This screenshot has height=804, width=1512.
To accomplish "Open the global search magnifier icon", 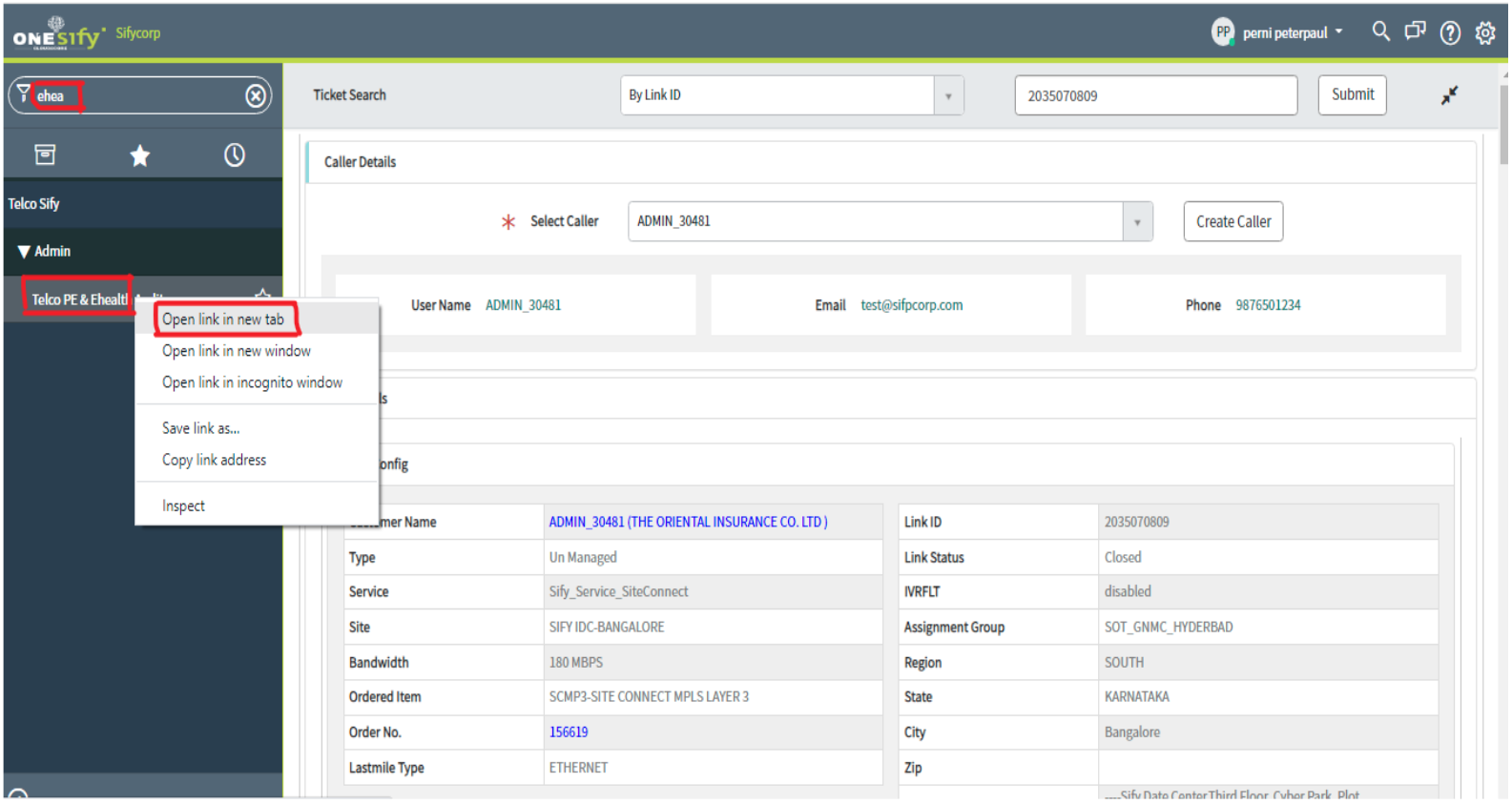I will [x=1380, y=31].
